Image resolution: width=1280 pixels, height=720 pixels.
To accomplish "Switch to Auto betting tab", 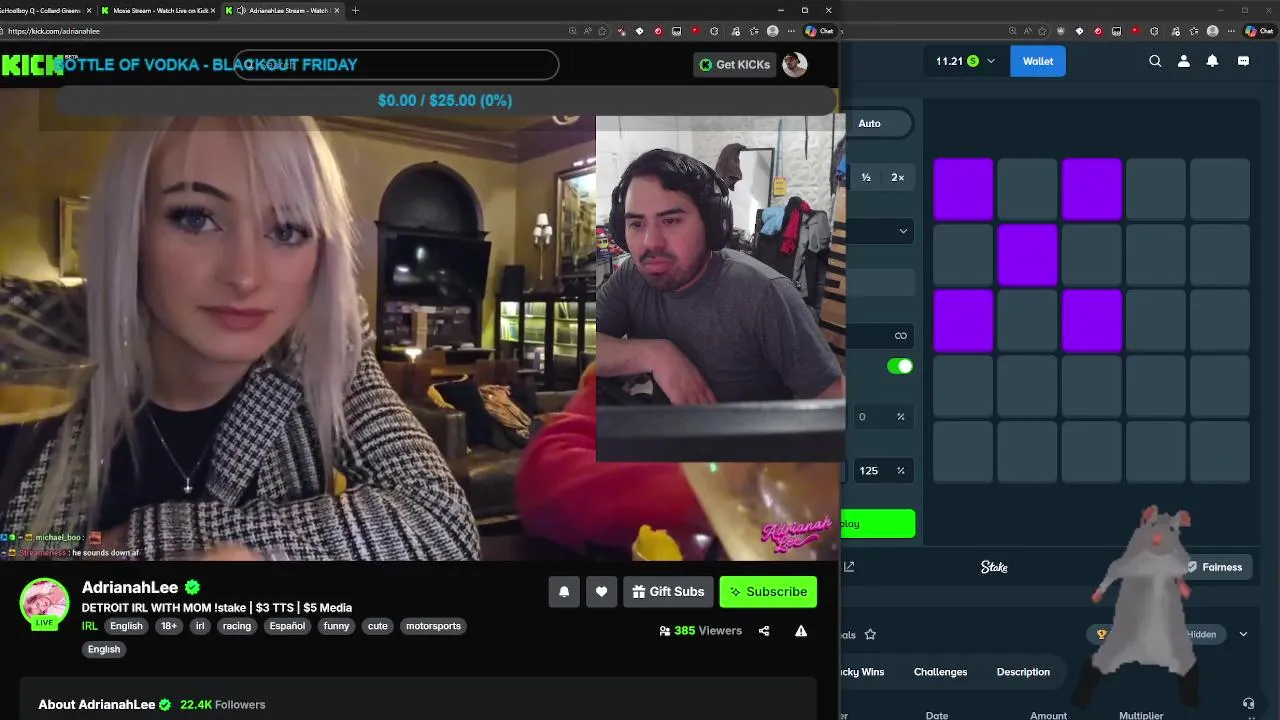I will 869,123.
